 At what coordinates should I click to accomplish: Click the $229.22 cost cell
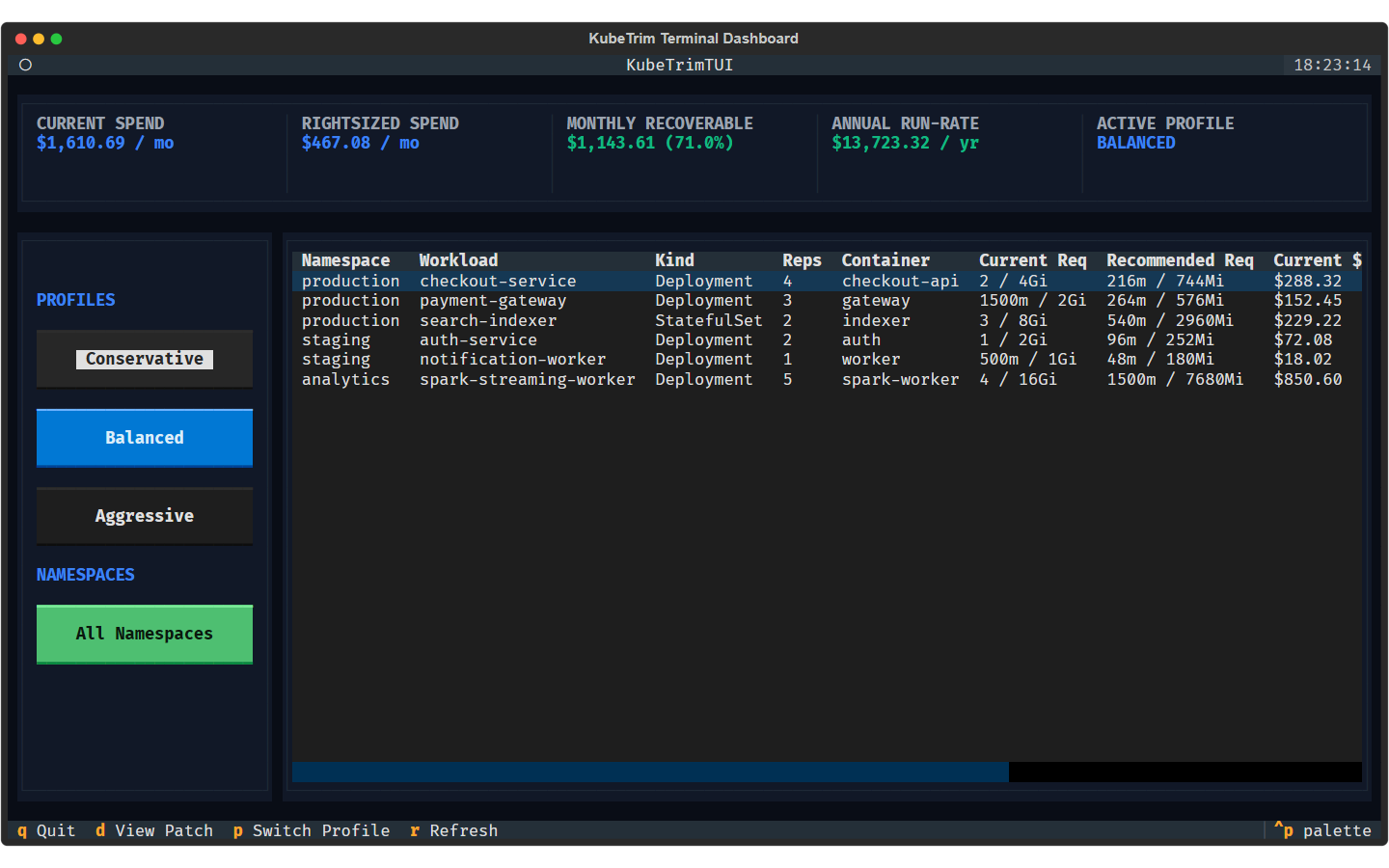1308,320
